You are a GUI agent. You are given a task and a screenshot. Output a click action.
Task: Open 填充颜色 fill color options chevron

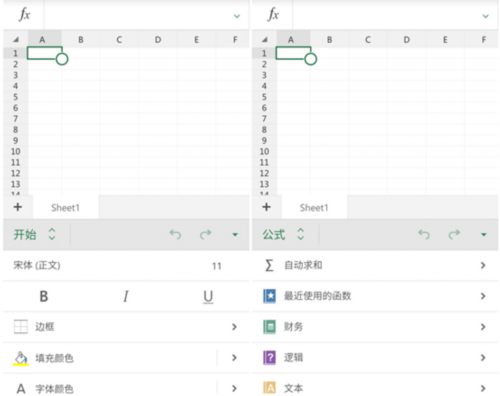coord(234,358)
